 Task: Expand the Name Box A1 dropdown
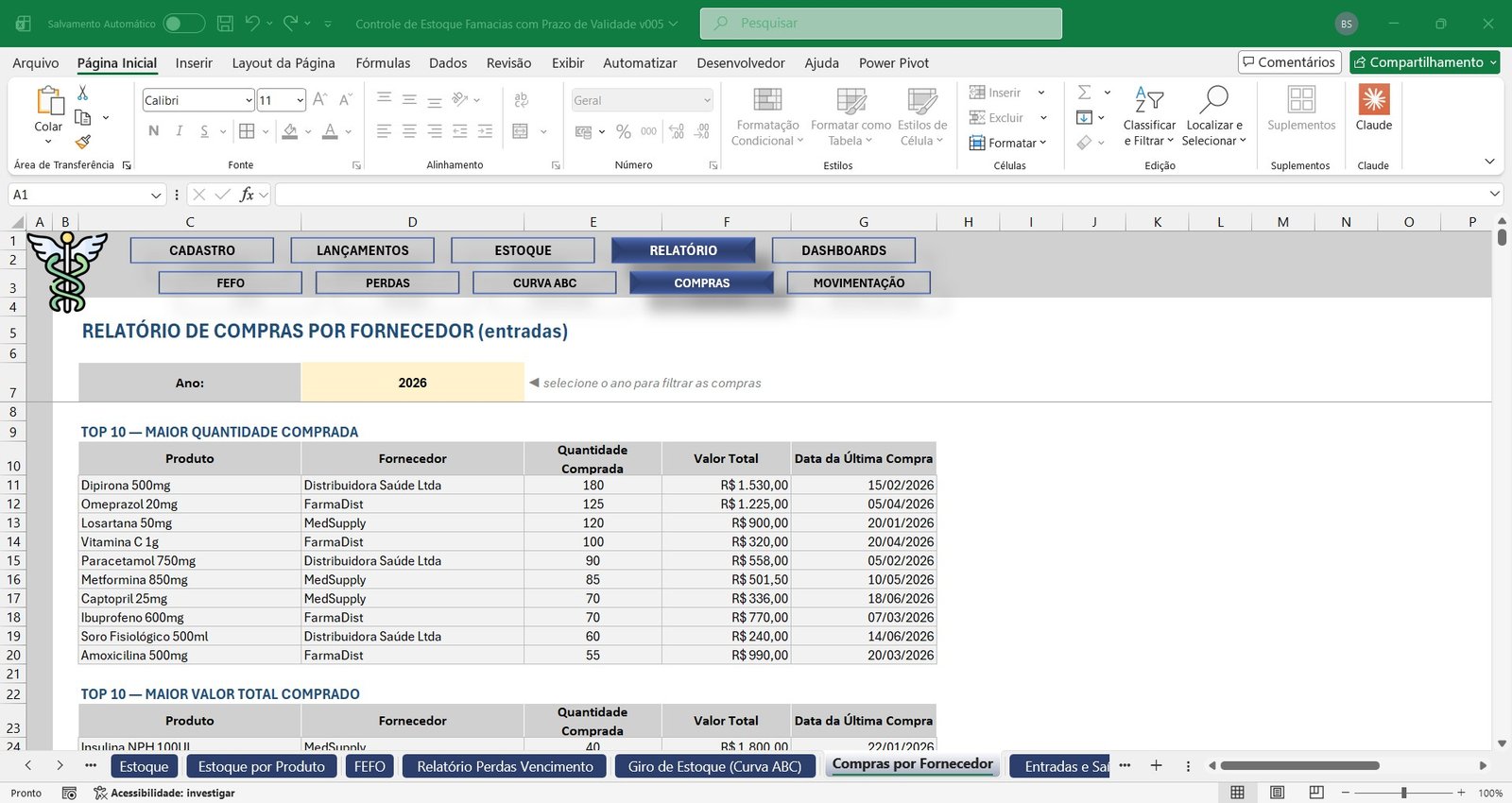click(x=156, y=195)
